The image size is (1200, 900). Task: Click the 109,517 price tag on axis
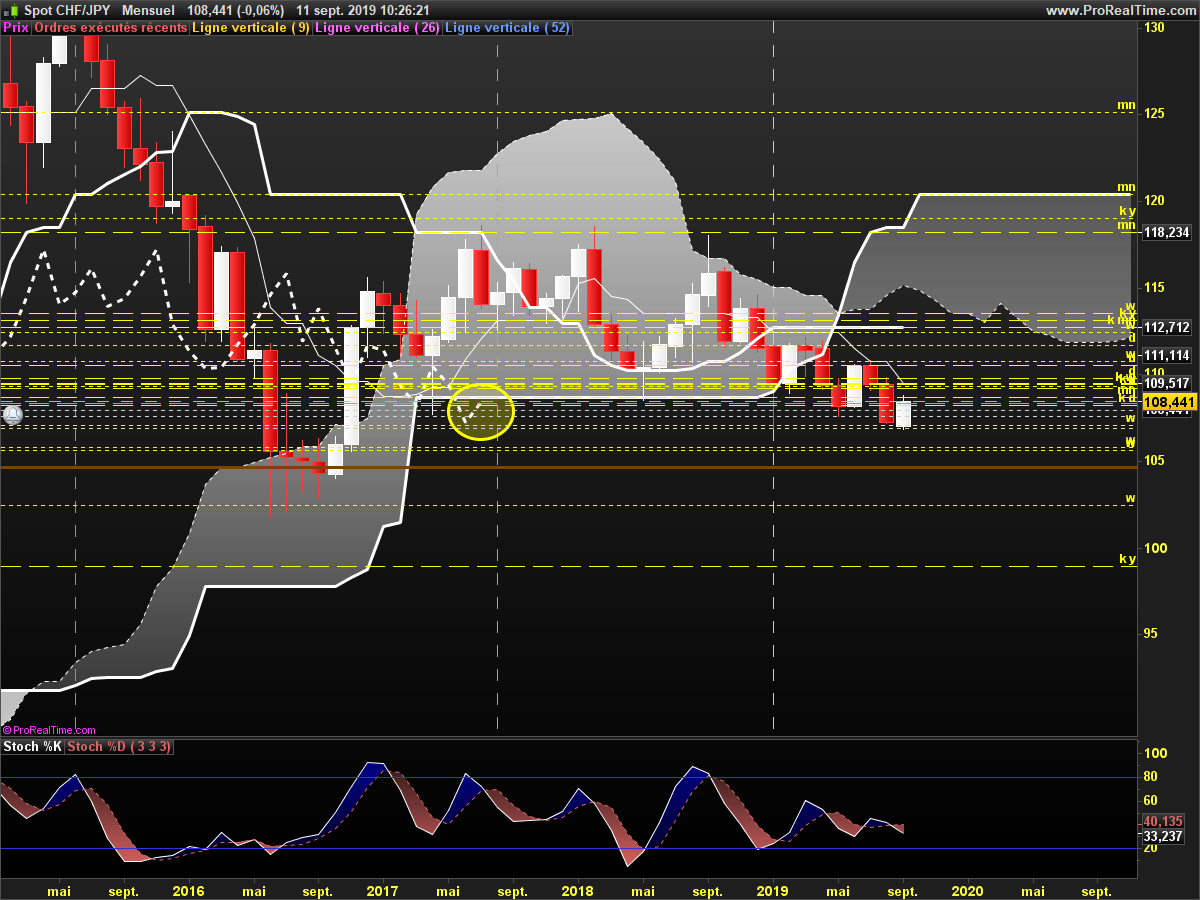coord(1166,383)
